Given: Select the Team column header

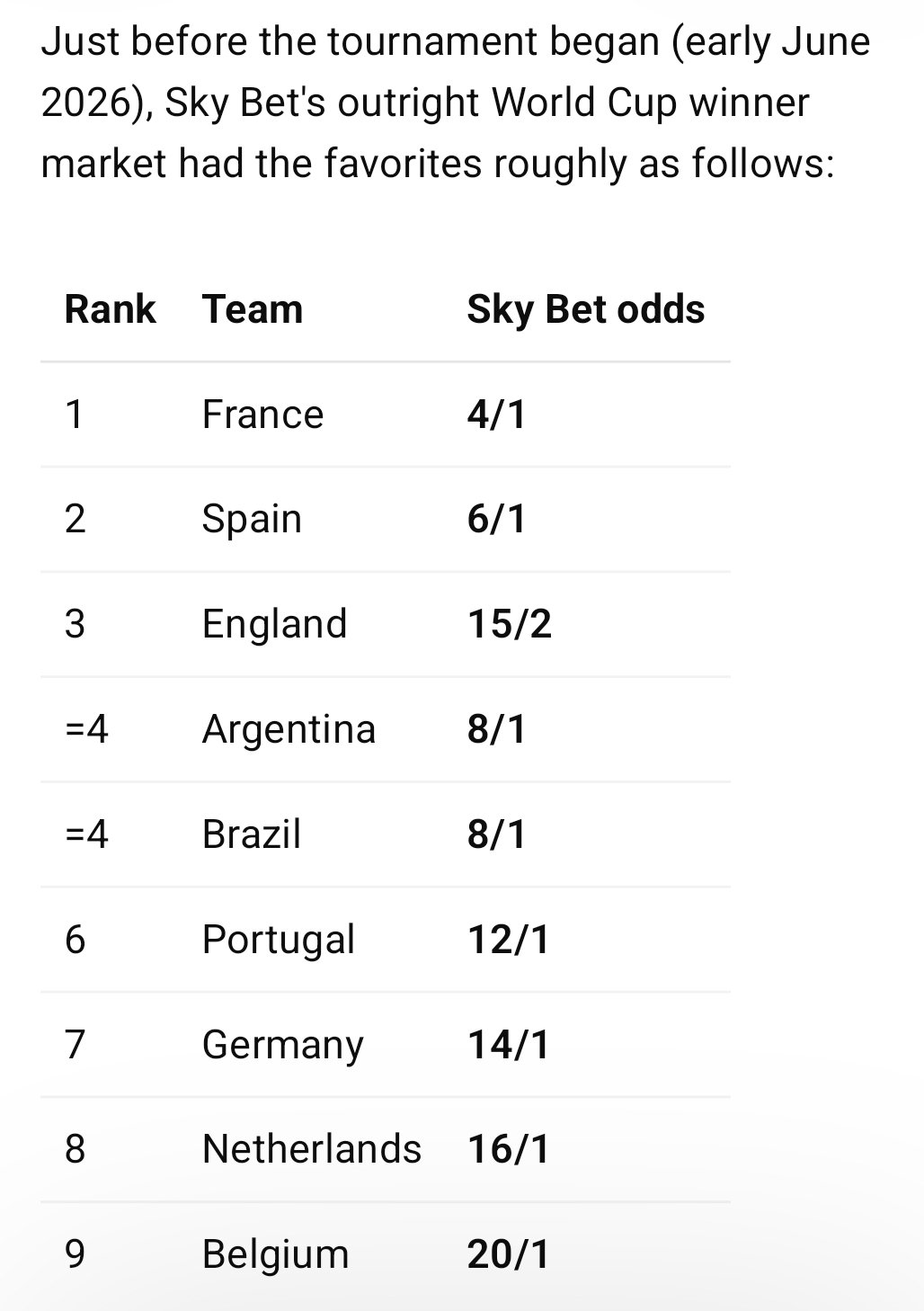Looking at the screenshot, I should [x=253, y=309].
